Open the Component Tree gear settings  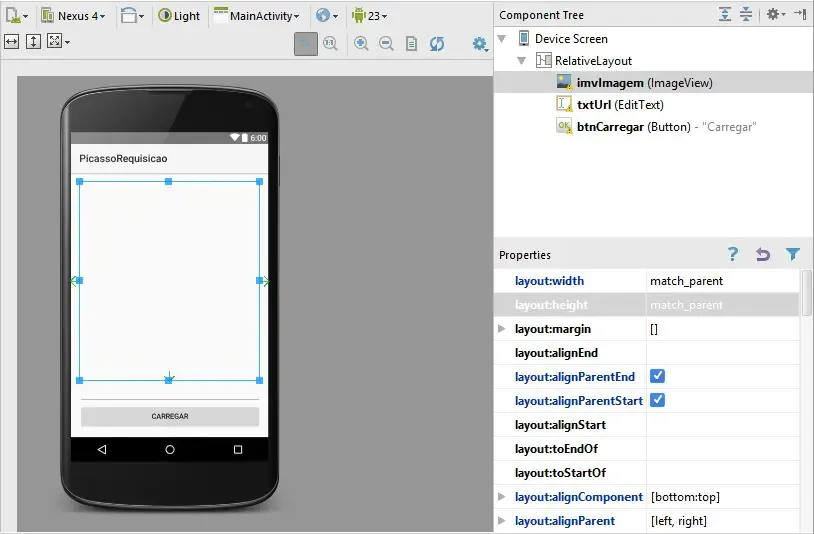pos(776,15)
